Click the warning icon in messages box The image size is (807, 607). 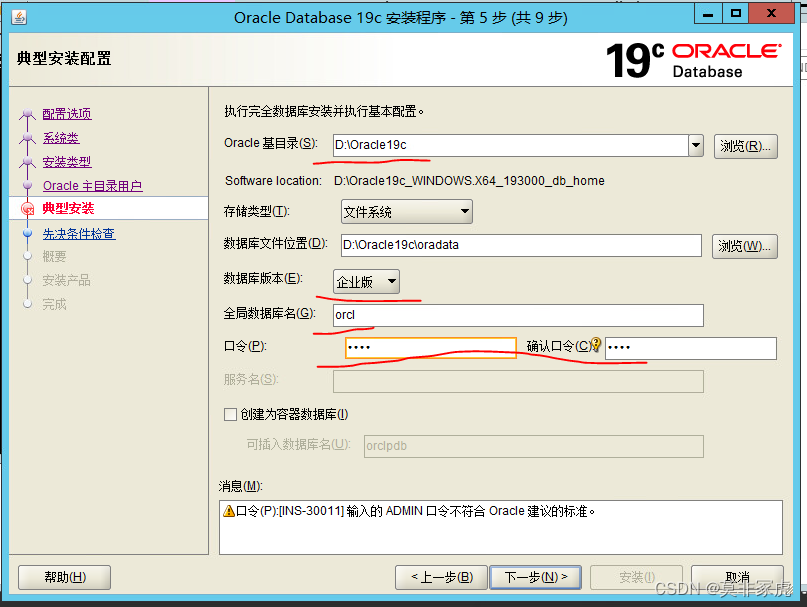229,511
